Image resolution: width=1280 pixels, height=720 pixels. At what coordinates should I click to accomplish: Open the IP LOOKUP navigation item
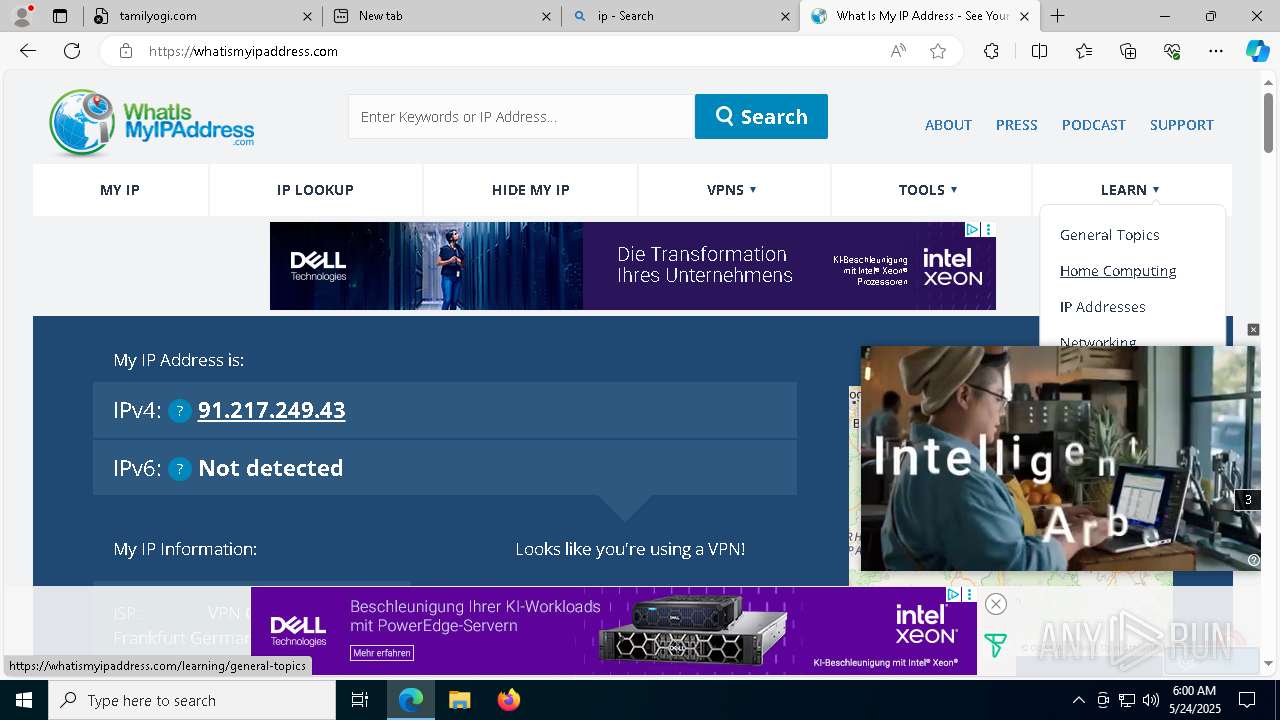point(315,190)
